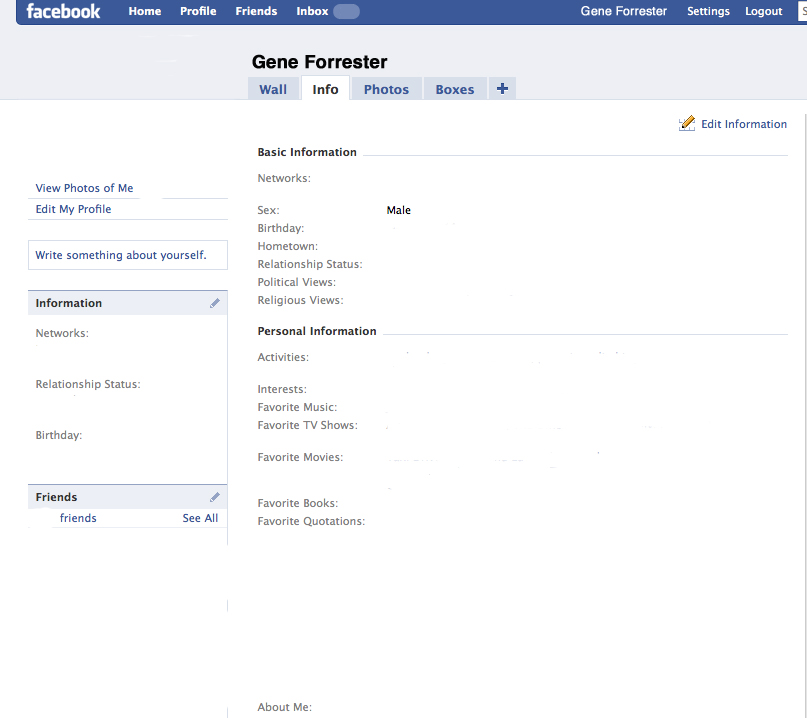Open the Wall tab
This screenshot has width=807, height=718.
(273, 89)
